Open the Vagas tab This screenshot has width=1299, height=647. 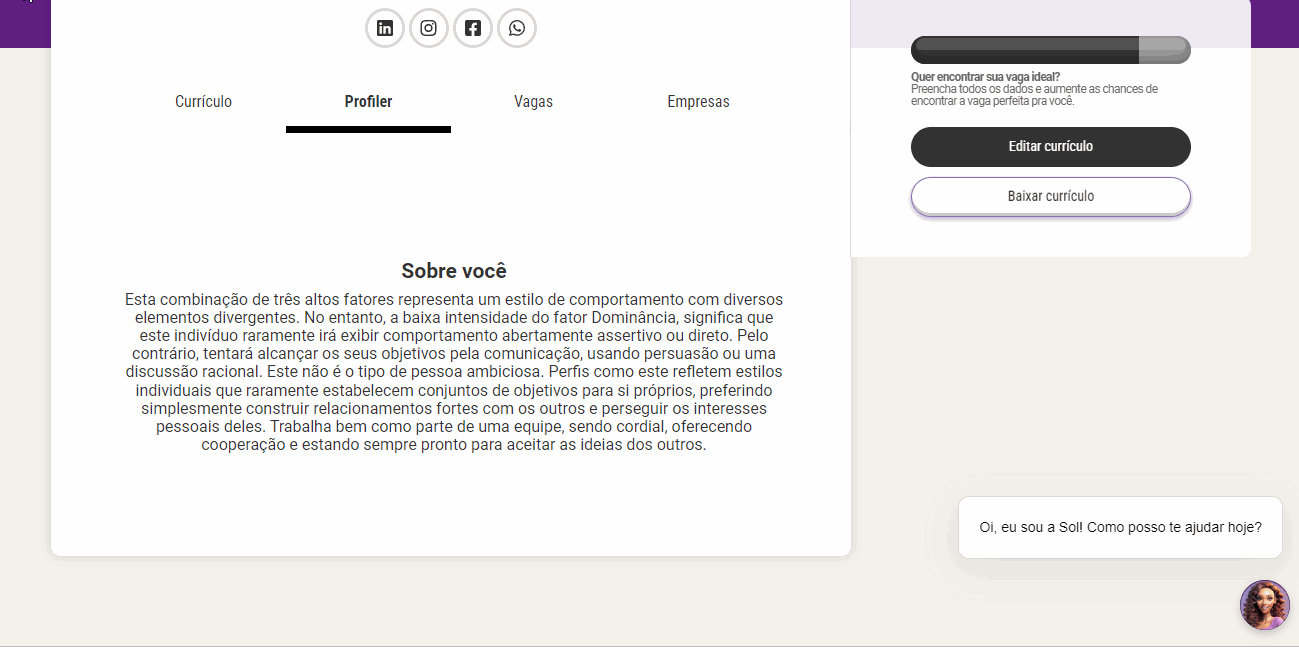click(x=533, y=102)
